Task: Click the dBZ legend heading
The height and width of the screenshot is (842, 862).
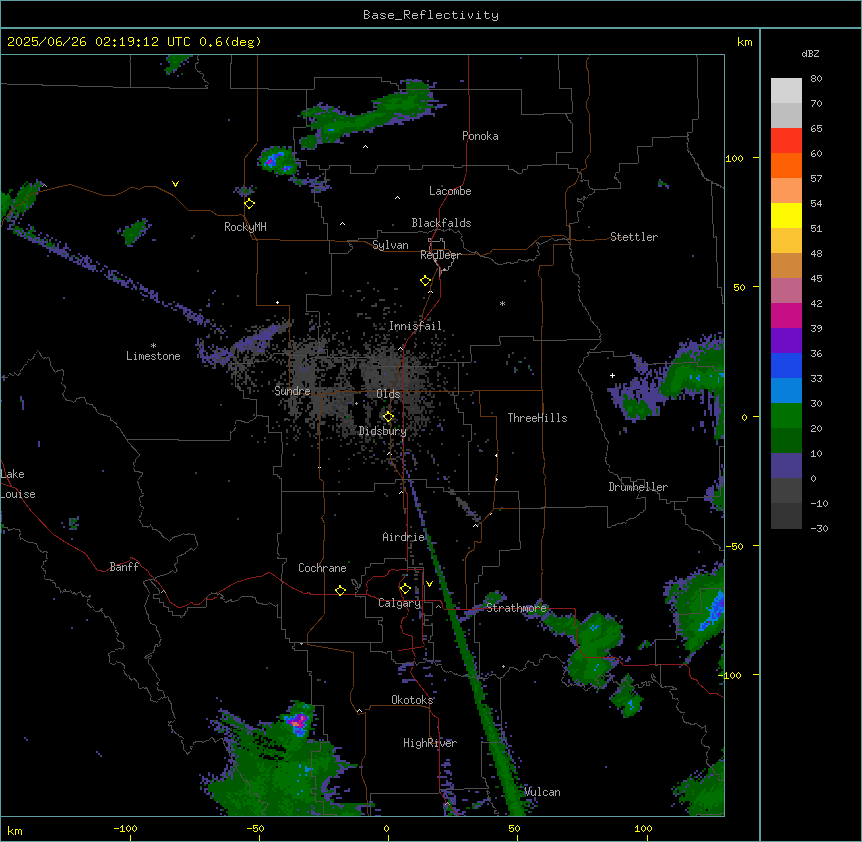Action: [810, 54]
